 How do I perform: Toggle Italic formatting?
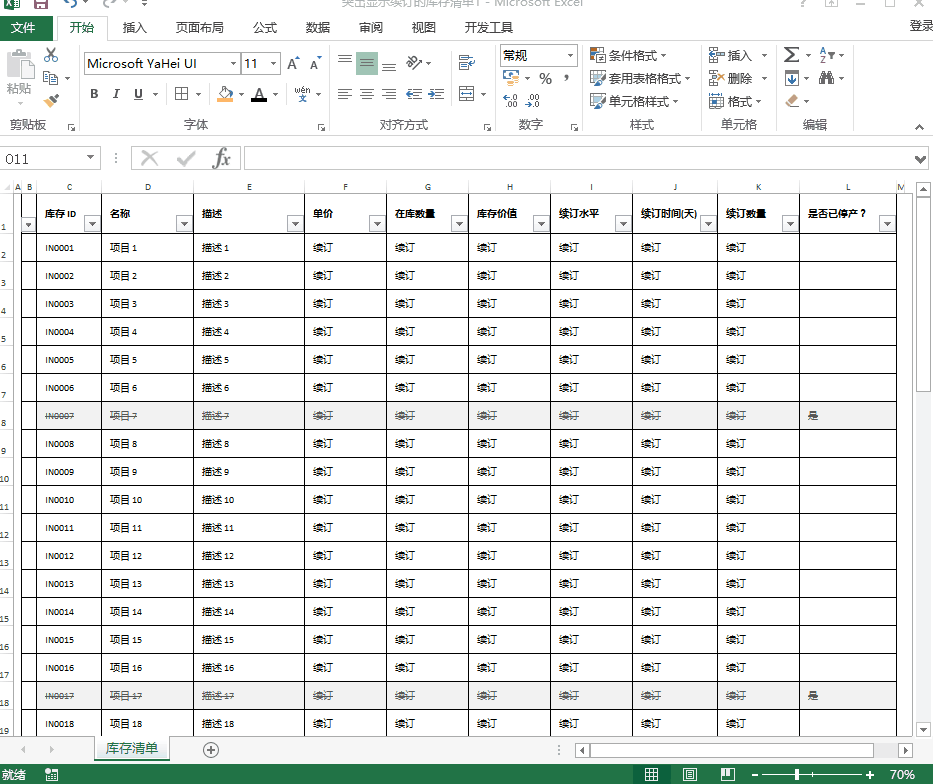[x=116, y=94]
